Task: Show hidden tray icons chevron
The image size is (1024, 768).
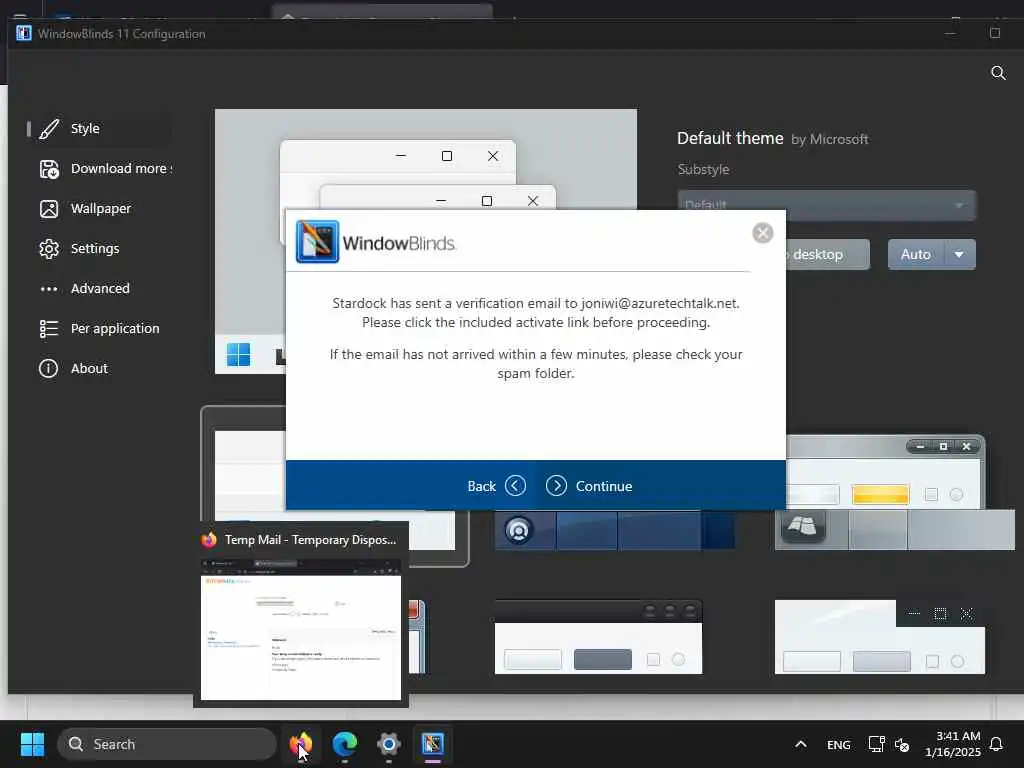Action: click(x=801, y=744)
